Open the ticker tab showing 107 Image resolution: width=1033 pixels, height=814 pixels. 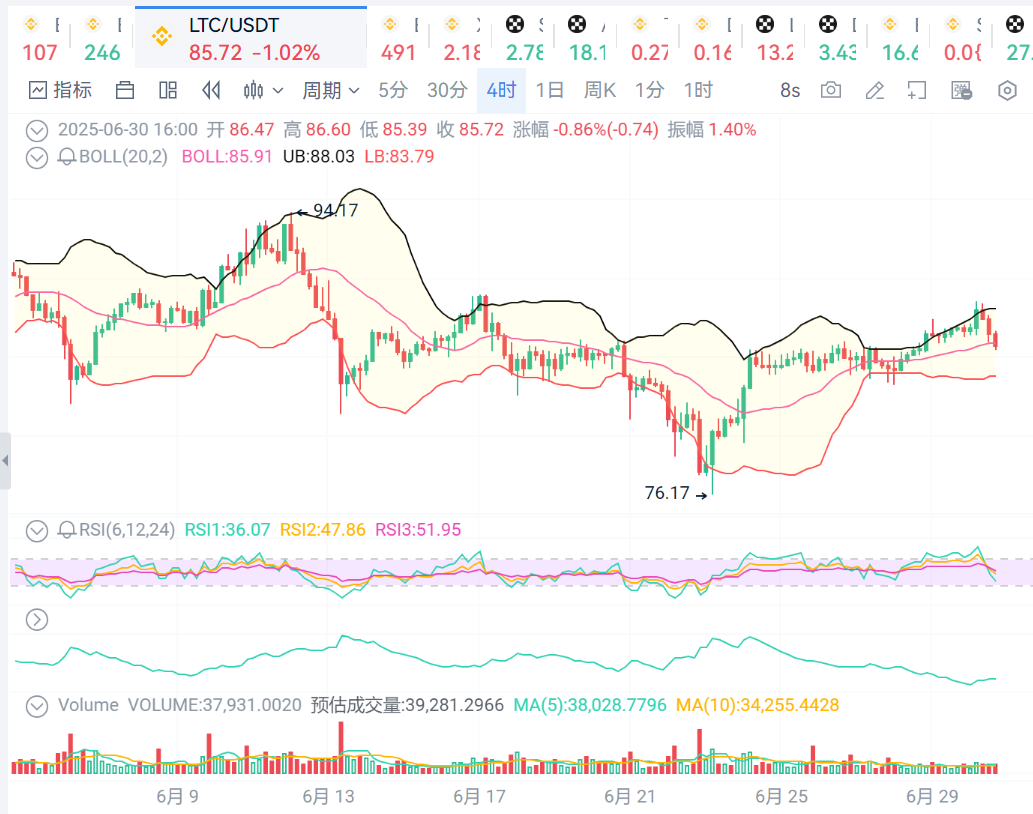(x=41, y=40)
